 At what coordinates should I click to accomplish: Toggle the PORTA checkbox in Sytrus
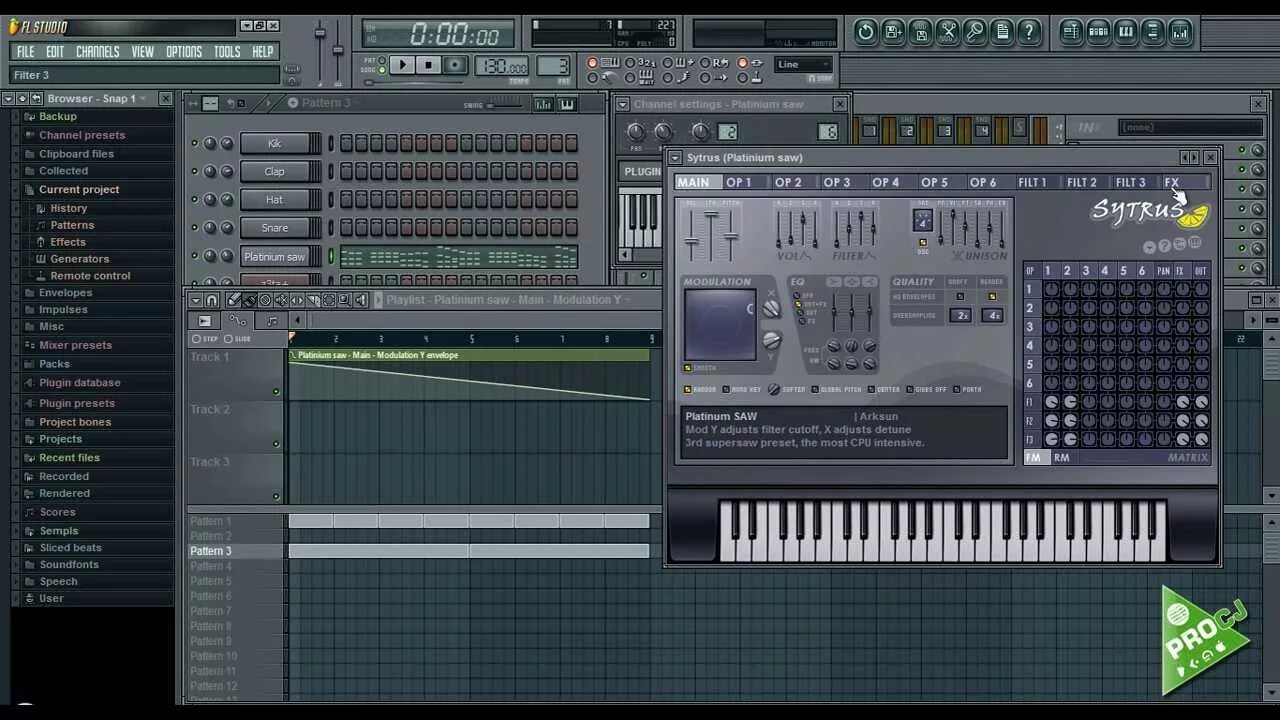coord(956,389)
